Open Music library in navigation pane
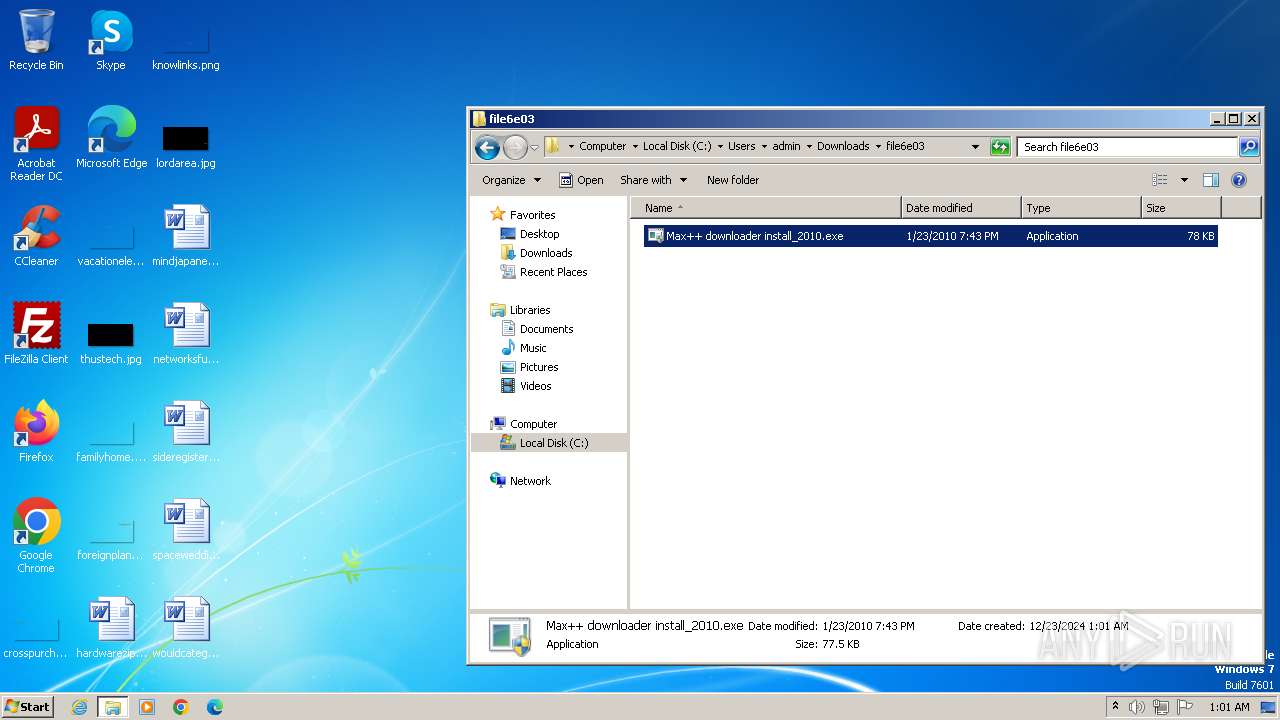Image resolution: width=1280 pixels, height=720 pixels. (533, 348)
